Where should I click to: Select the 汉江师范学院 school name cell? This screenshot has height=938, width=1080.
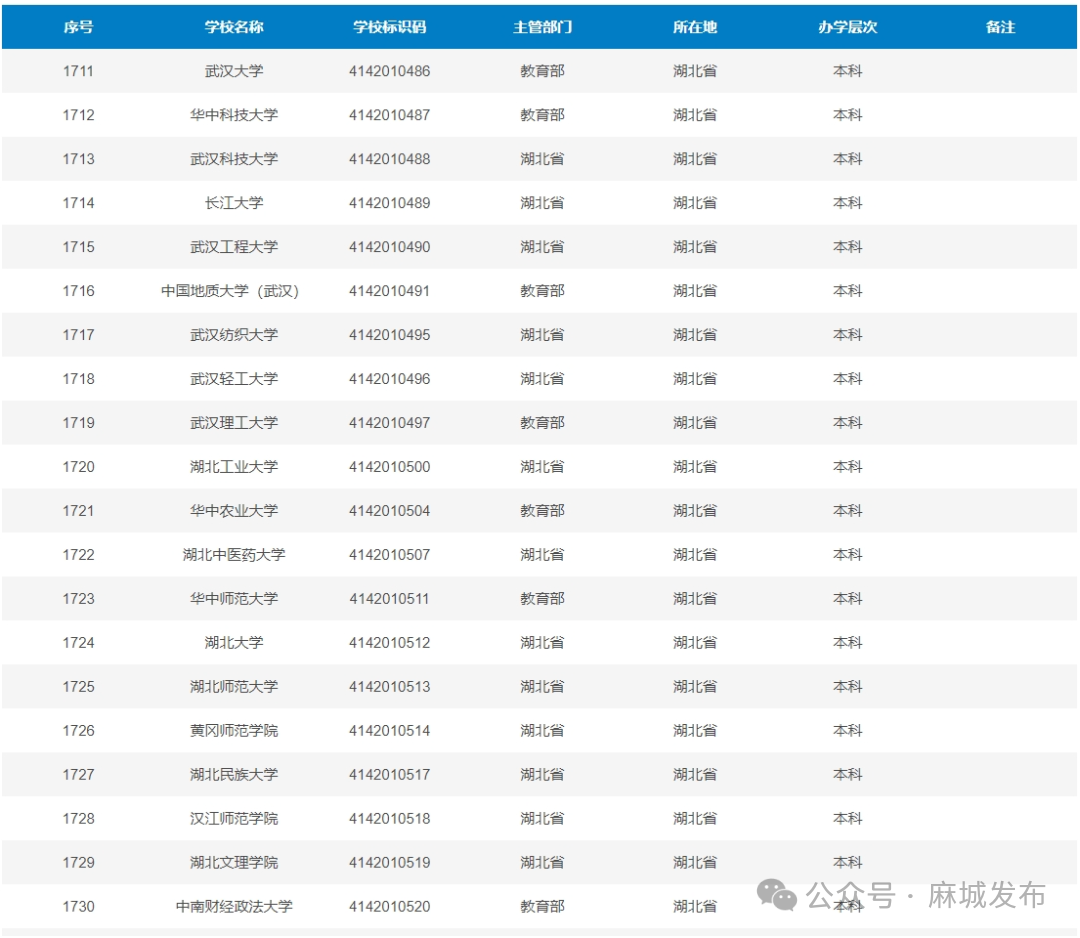coord(234,819)
